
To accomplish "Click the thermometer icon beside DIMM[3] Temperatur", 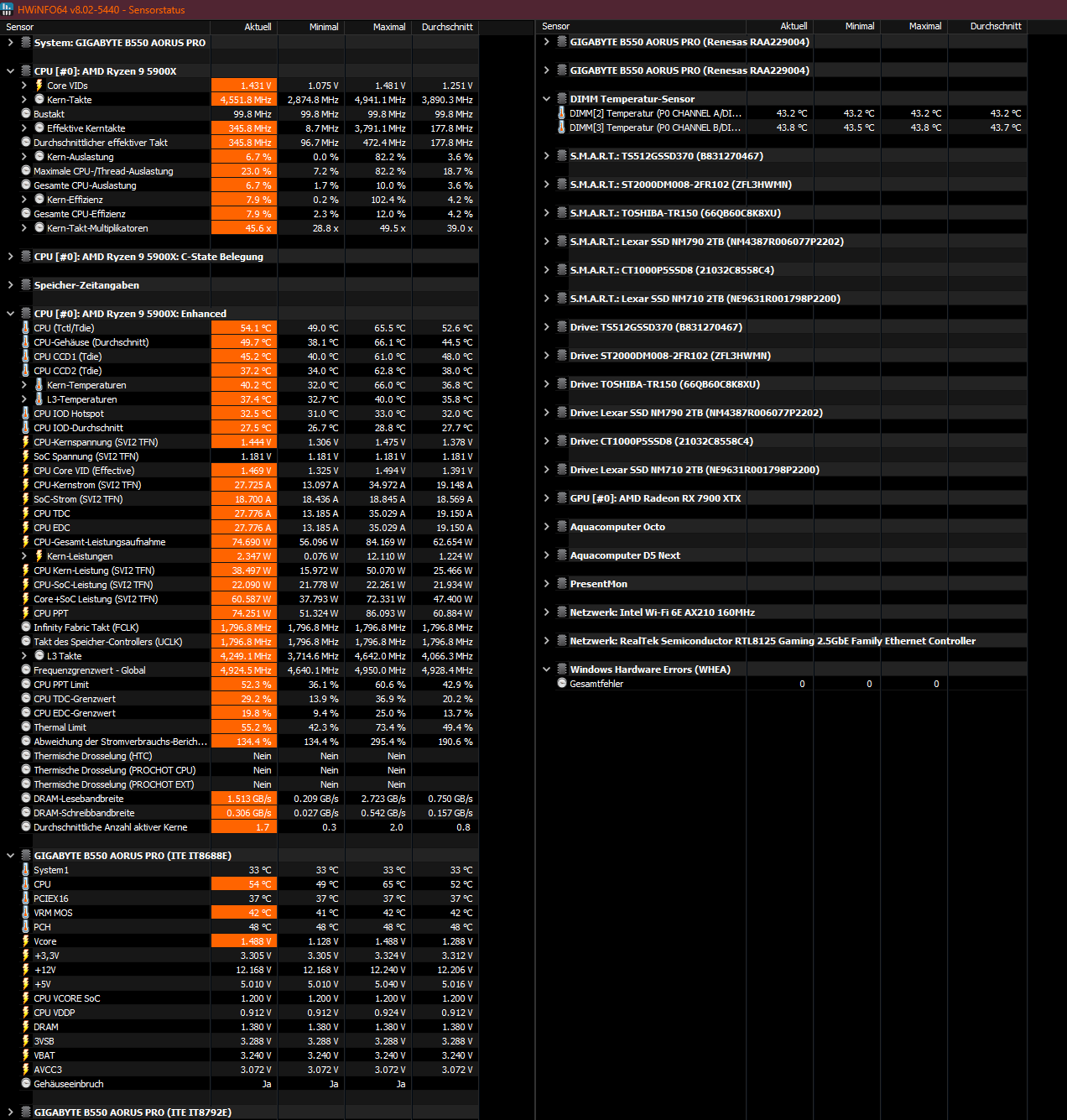I will click(x=561, y=128).
